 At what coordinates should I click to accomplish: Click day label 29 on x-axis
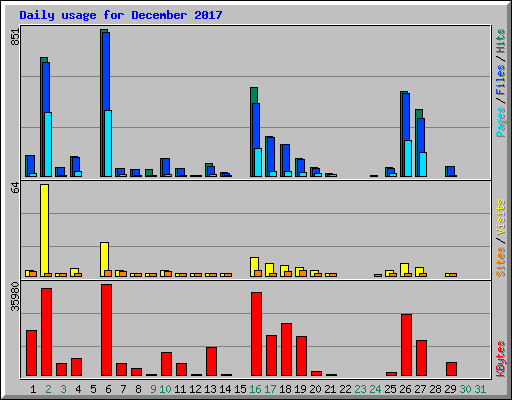click(450, 389)
